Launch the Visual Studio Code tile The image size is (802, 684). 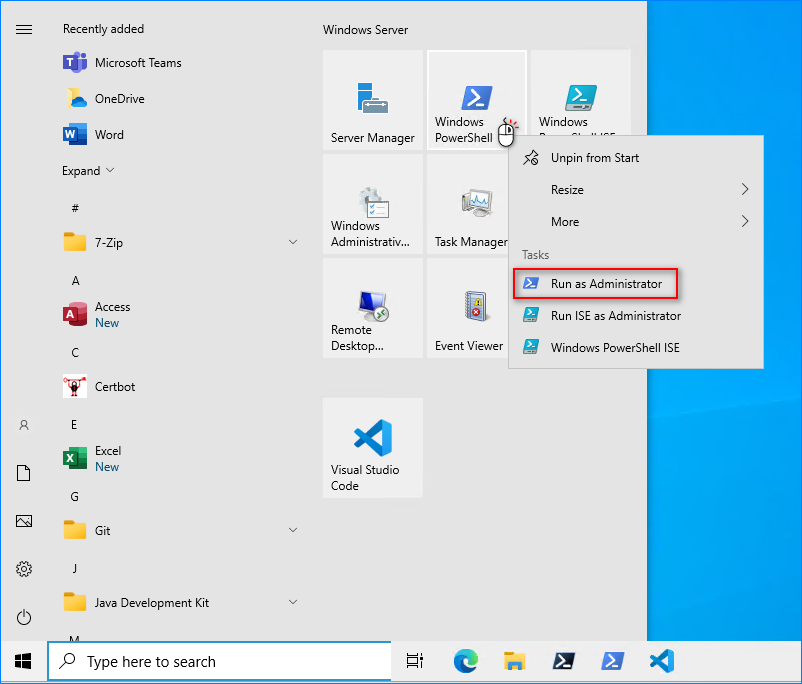coord(373,448)
